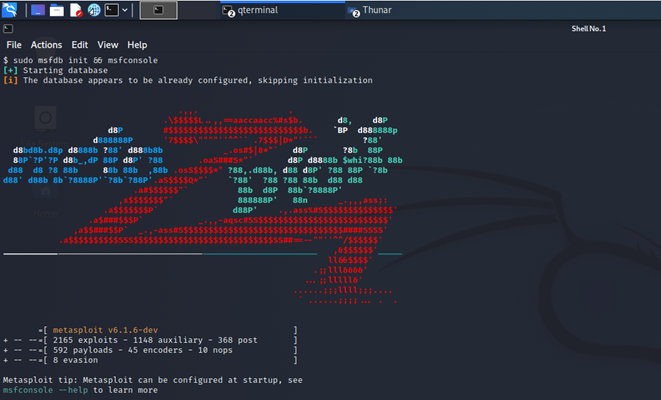
Task: Launch the text editor panel icon
Action: (76, 10)
